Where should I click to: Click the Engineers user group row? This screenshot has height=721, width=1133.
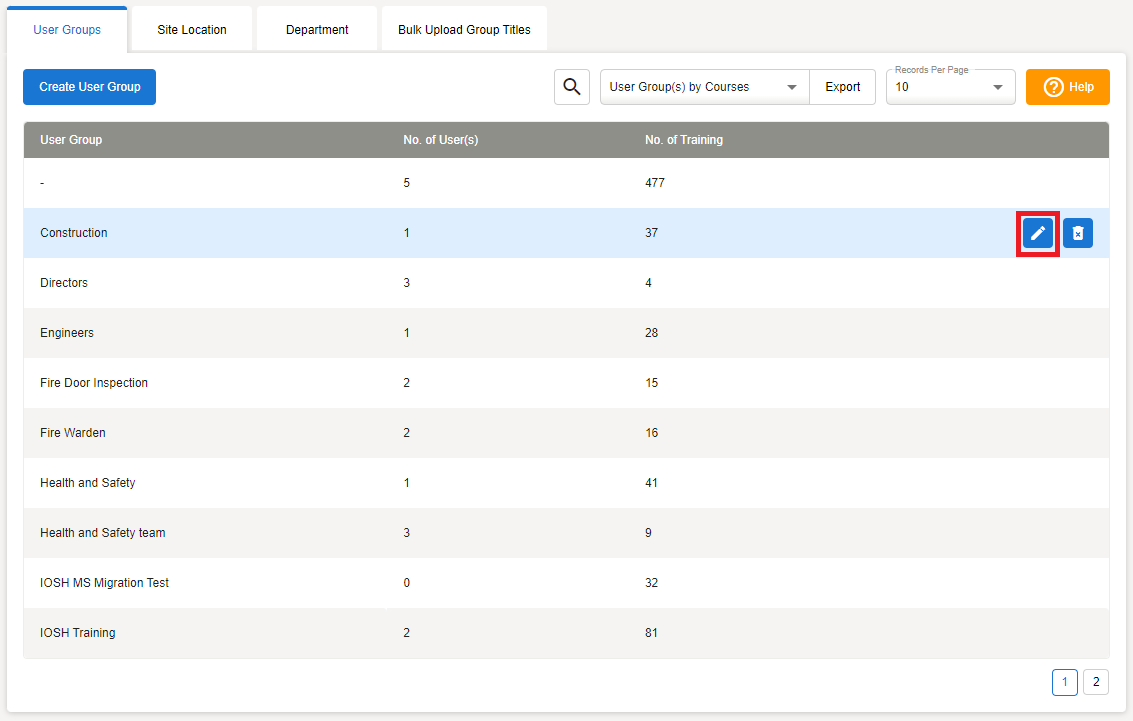click(x=67, y=333)
